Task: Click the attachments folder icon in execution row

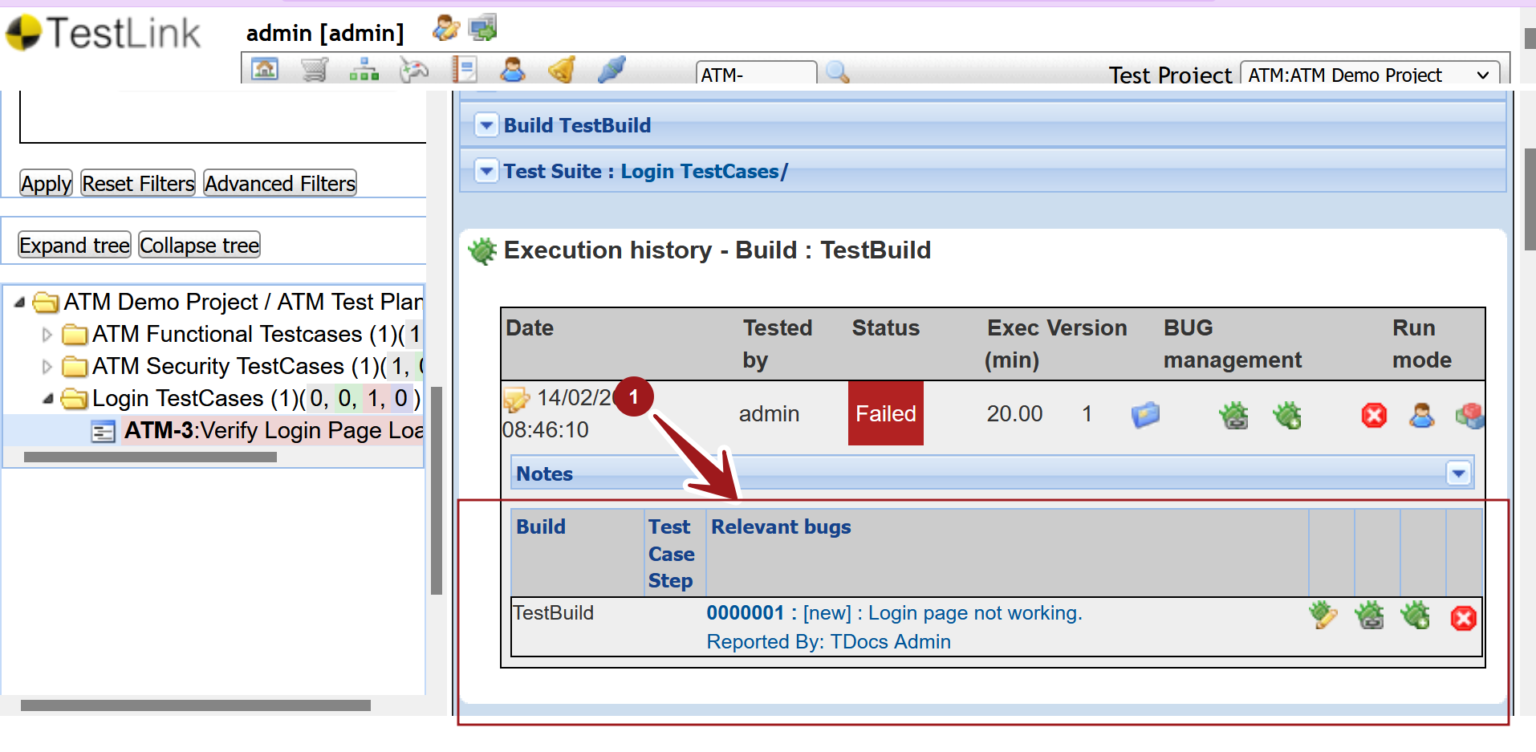Action: tap(1146, 414)
